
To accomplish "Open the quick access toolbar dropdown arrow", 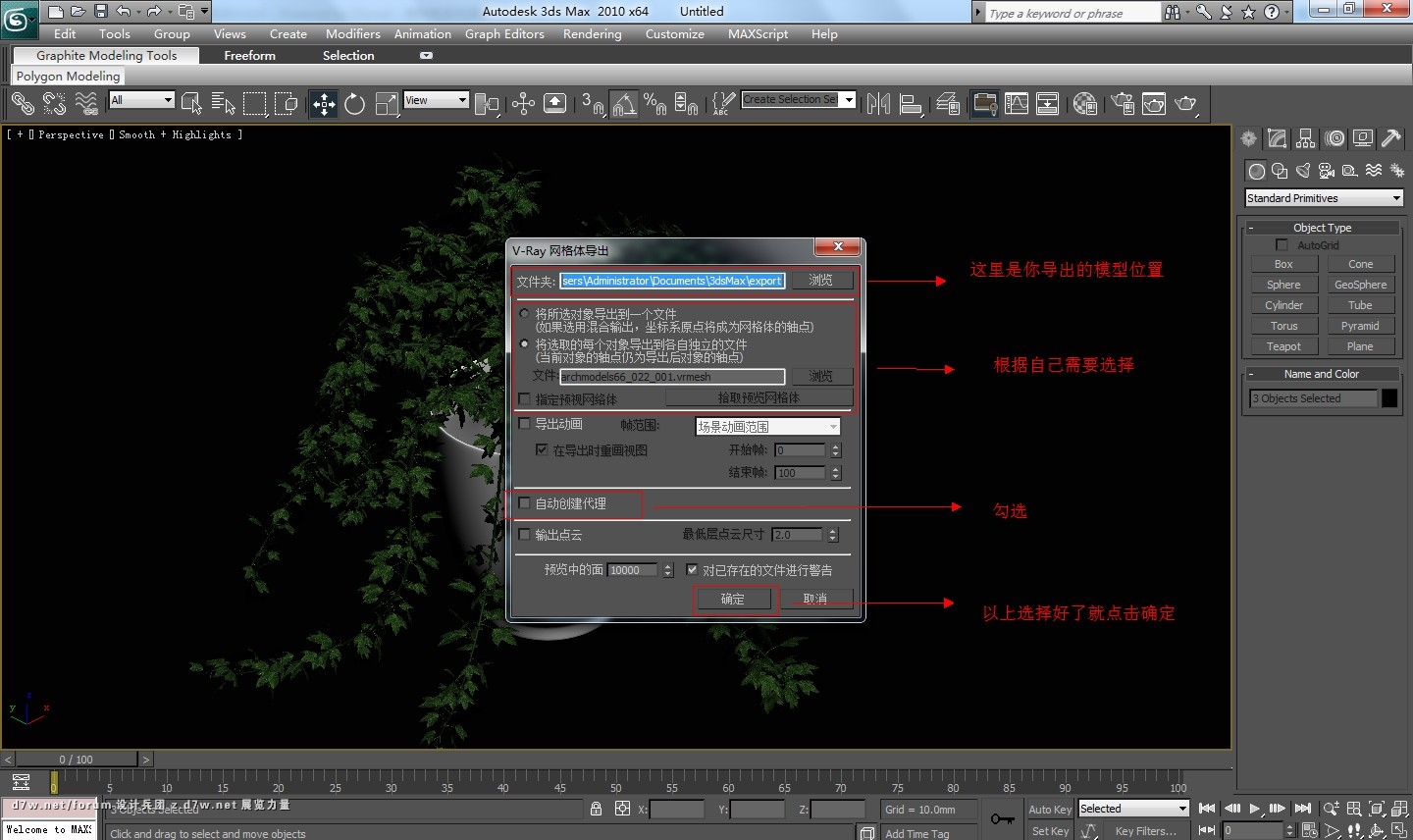I will pos(204,12).
